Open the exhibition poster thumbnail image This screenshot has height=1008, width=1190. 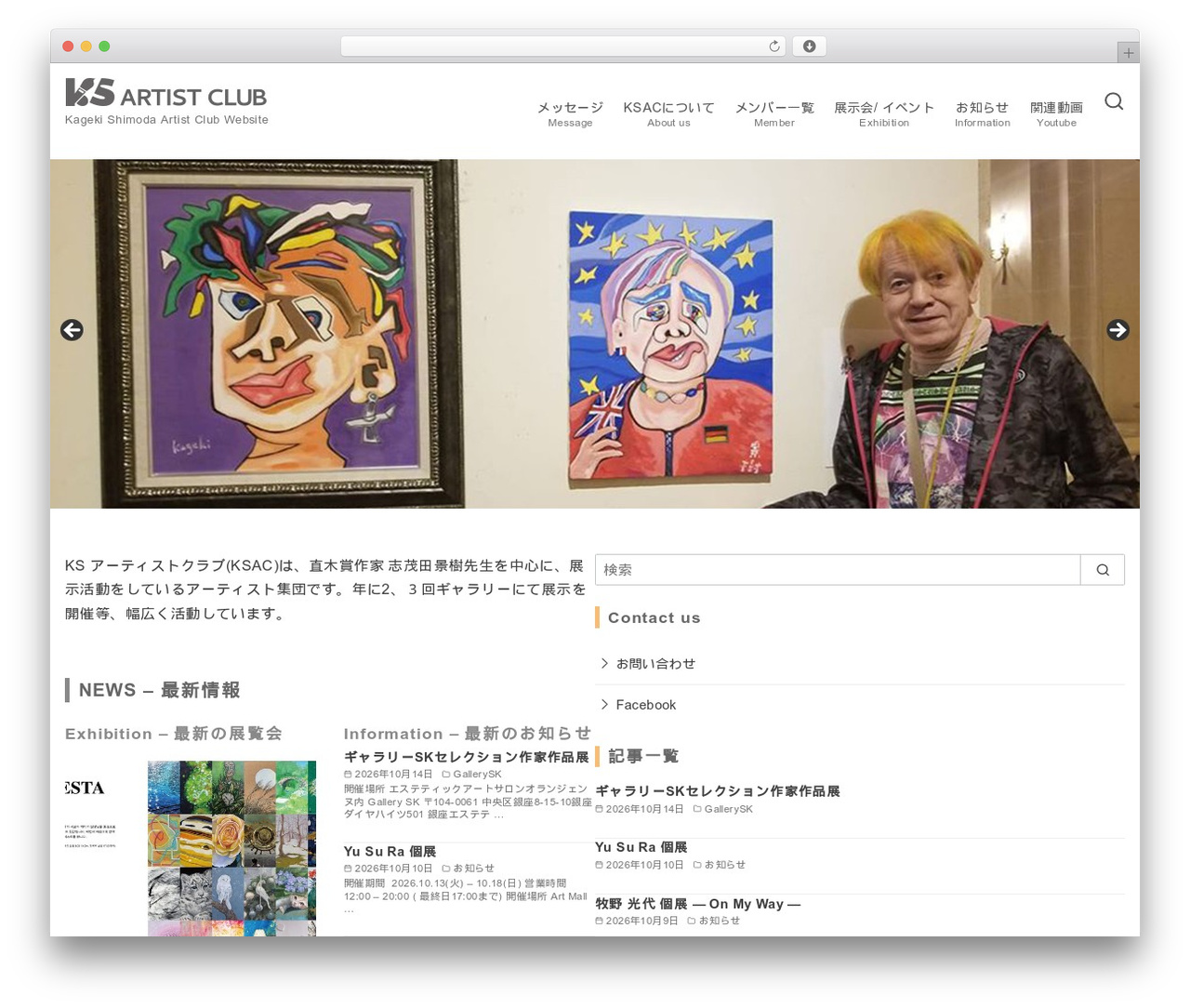[x=191, y=848]
